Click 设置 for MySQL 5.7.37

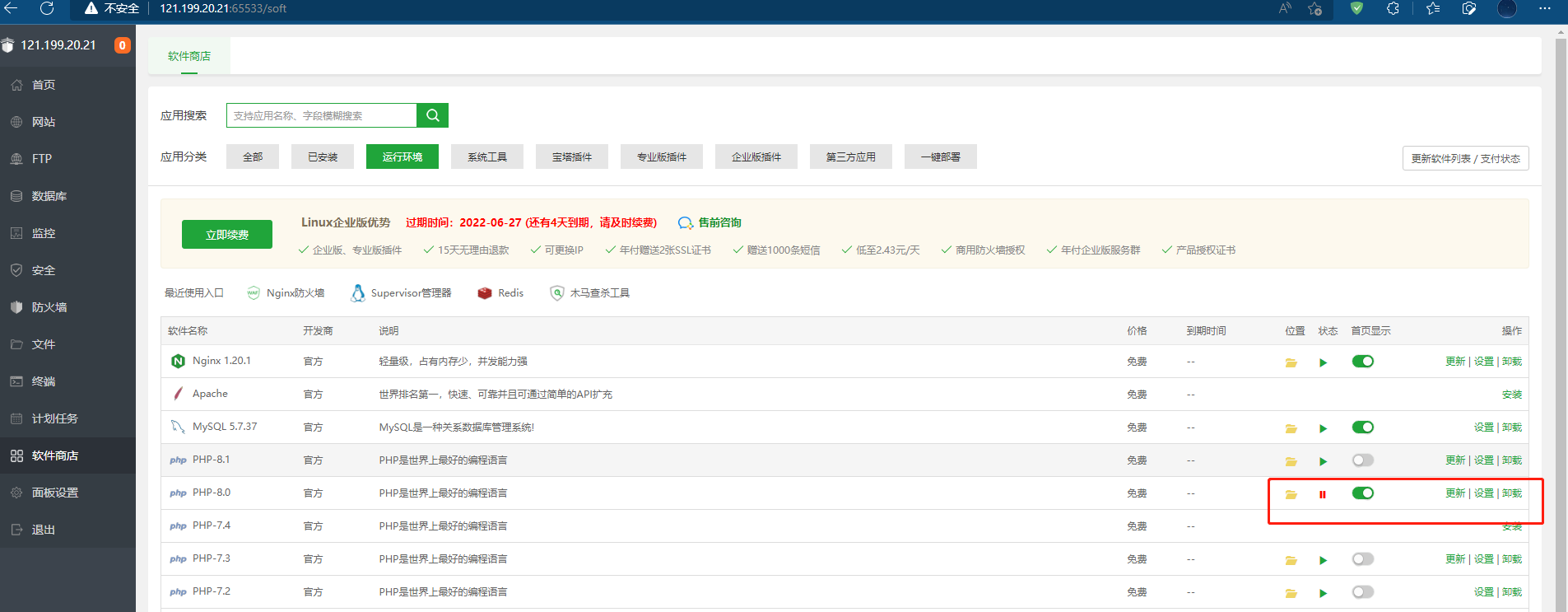tap(1483, 427)
